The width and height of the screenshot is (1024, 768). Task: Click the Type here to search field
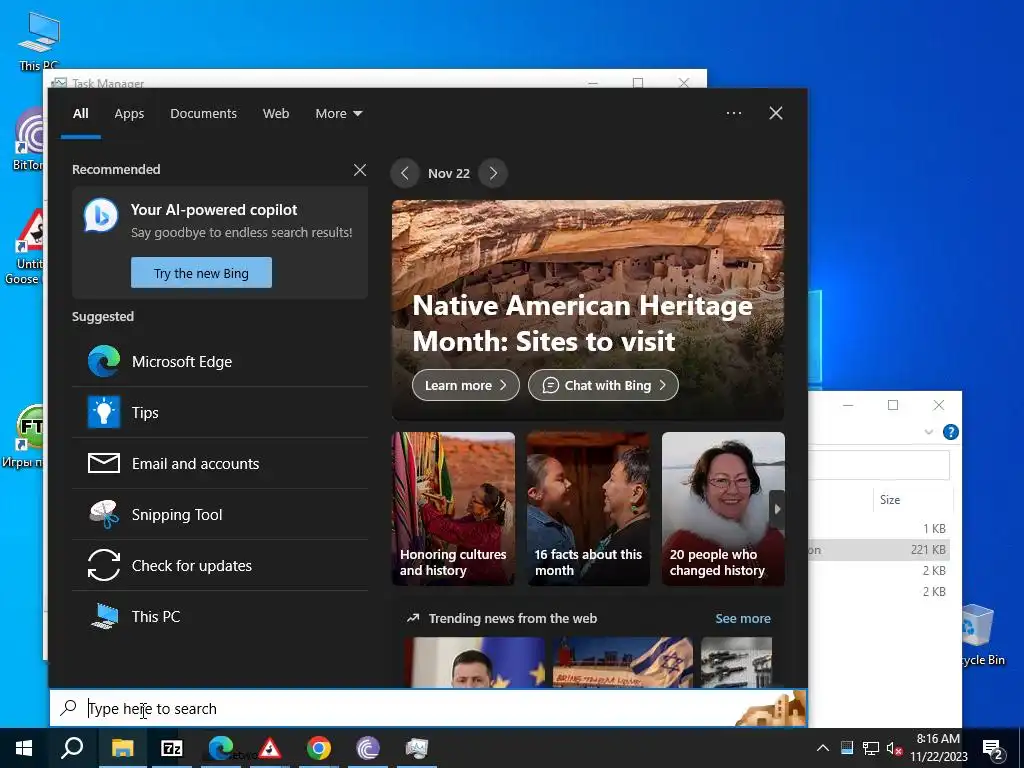[x=428, y=709]
